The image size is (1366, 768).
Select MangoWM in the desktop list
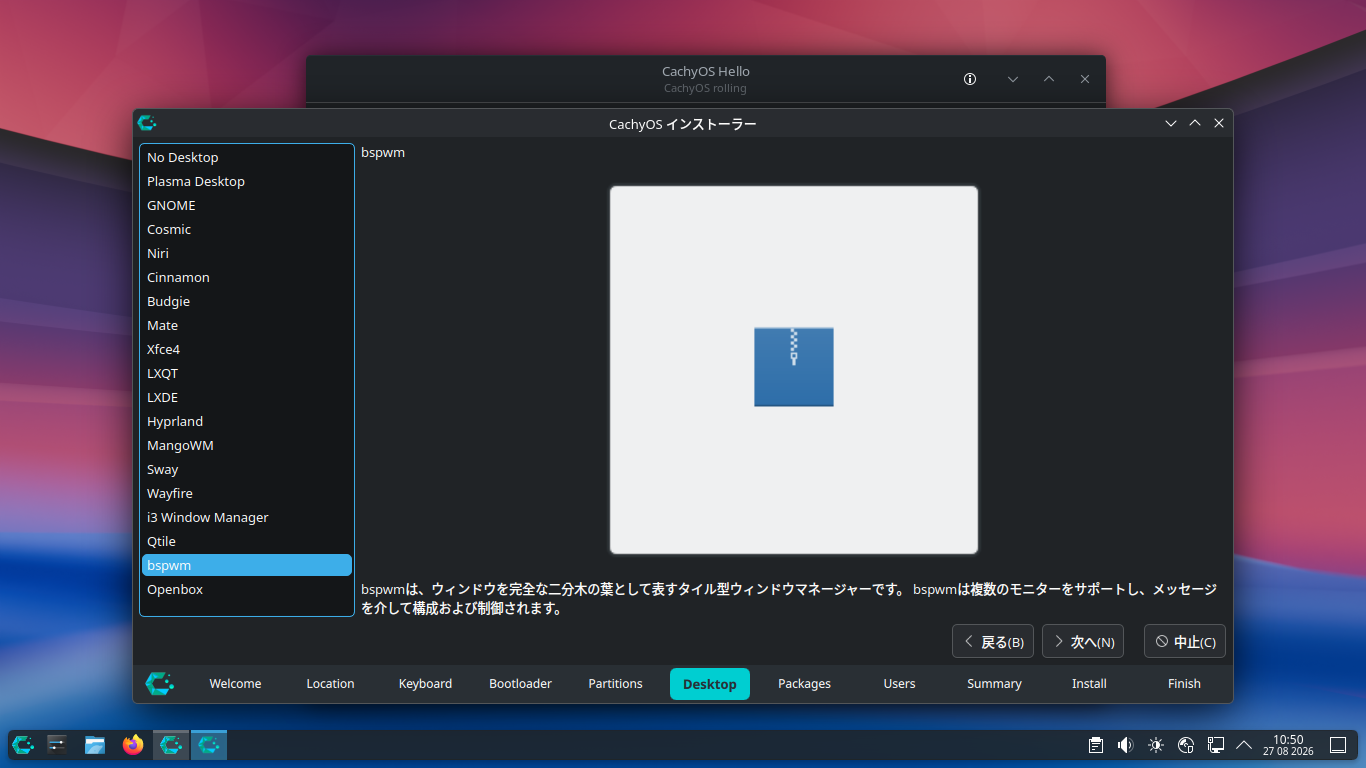(247, 445)
